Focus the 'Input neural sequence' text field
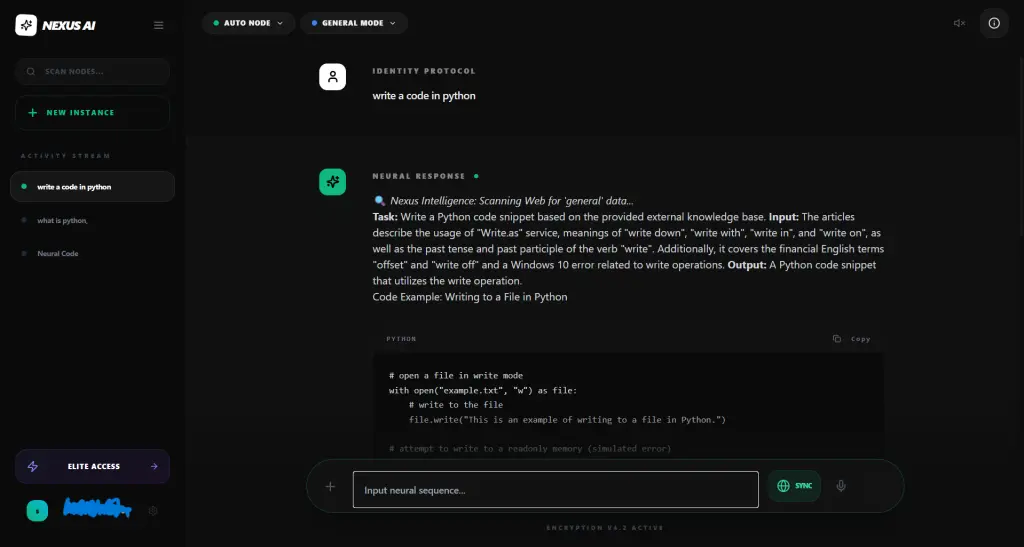The height and width of the screenshot is (547, 1024). 555,490
